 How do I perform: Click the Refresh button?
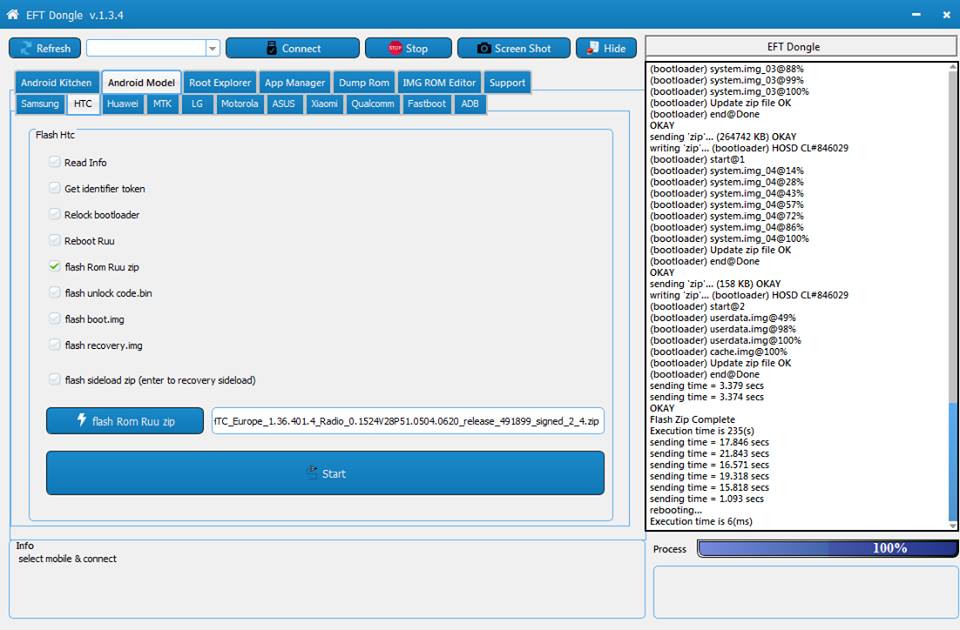[x=45, y=48]
